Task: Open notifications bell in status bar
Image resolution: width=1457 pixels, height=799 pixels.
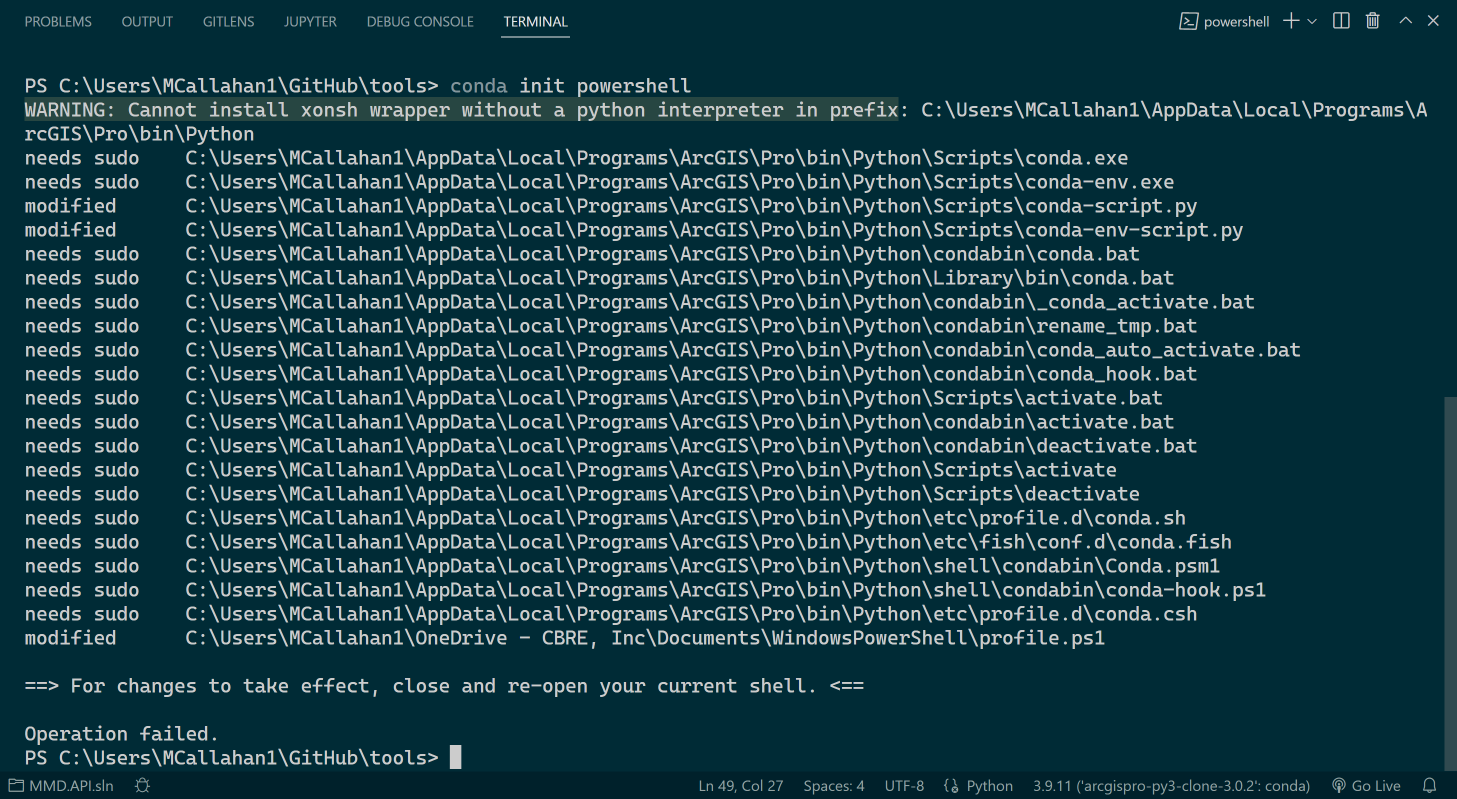Action: (x=1430, y=786)
